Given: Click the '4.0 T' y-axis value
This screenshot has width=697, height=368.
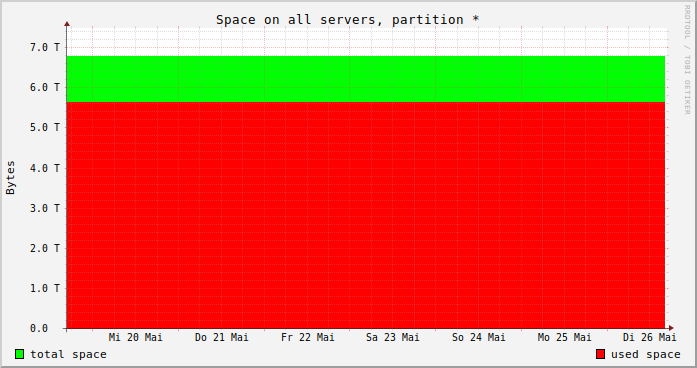Looking at the screenshot, I should pos(44,168).
